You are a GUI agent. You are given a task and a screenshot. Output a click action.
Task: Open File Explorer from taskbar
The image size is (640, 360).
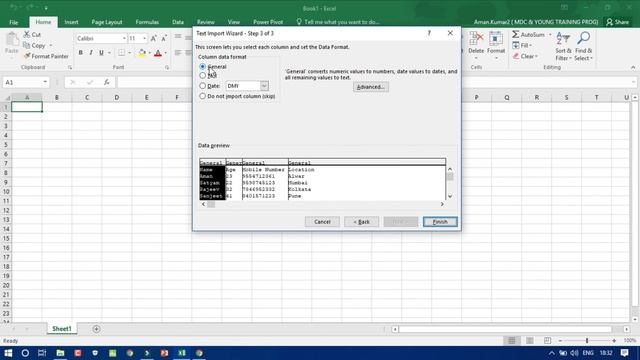coord(60,353)
